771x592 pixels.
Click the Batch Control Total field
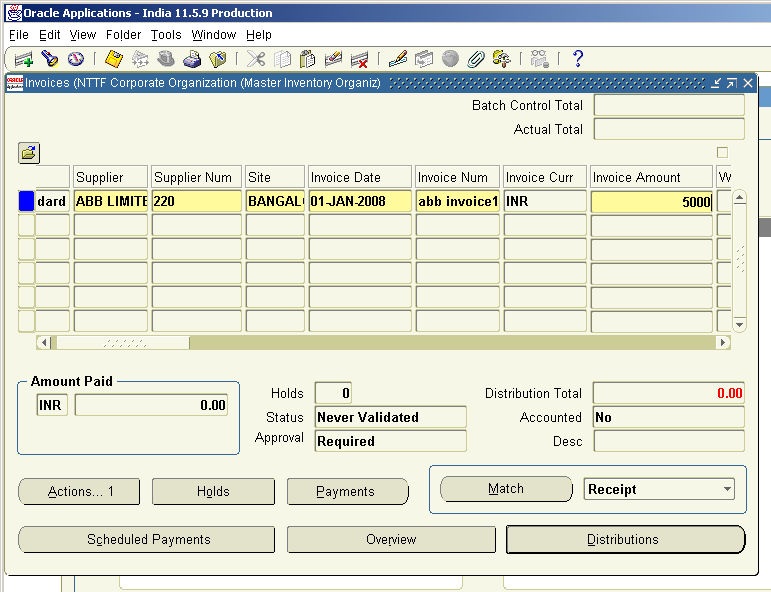point(669,105)
